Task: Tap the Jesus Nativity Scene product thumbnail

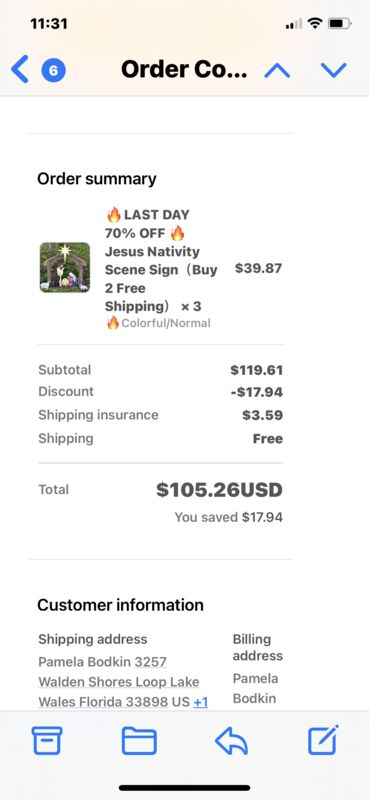Action: click(65, 267)
